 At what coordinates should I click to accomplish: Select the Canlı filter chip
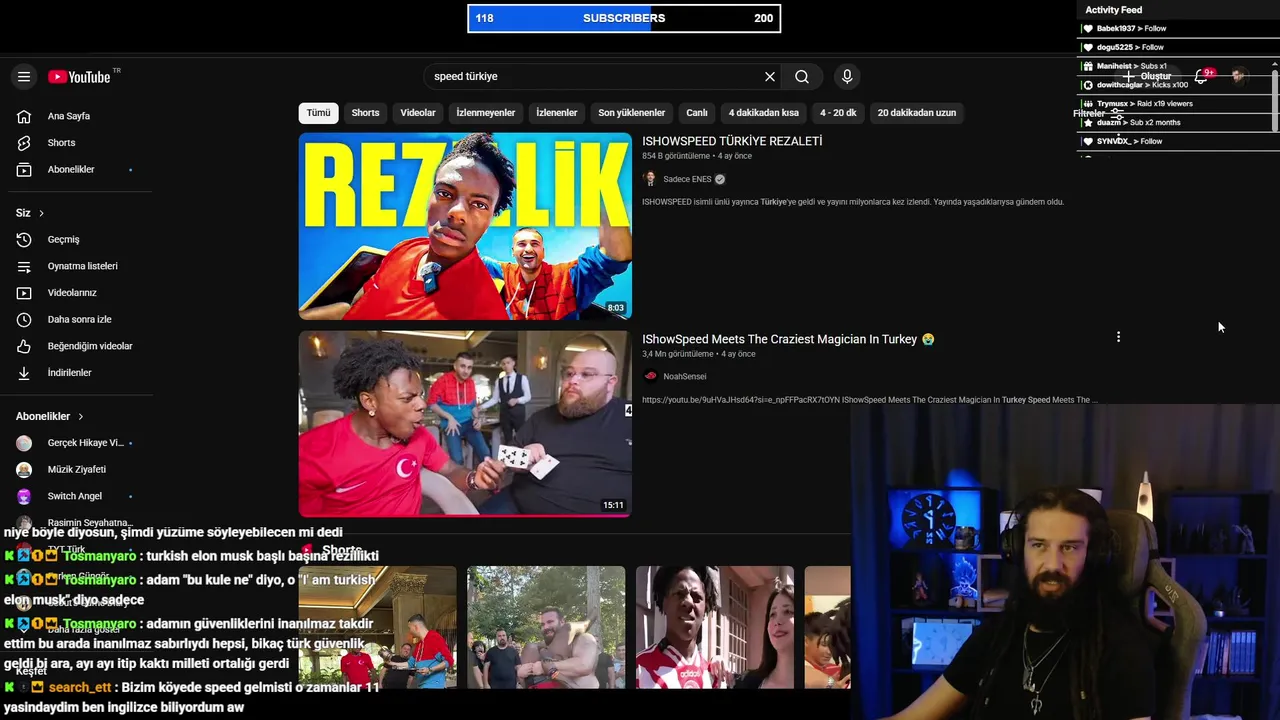tap(697, 113)
